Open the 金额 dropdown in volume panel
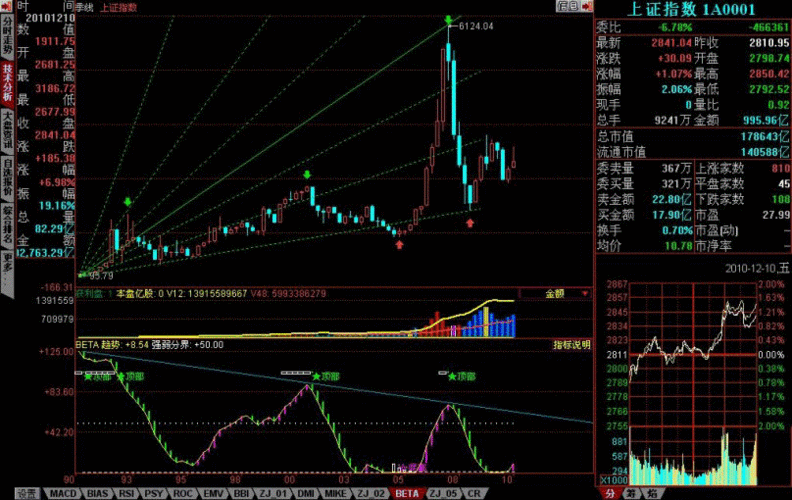 click(x=555, y=293)
